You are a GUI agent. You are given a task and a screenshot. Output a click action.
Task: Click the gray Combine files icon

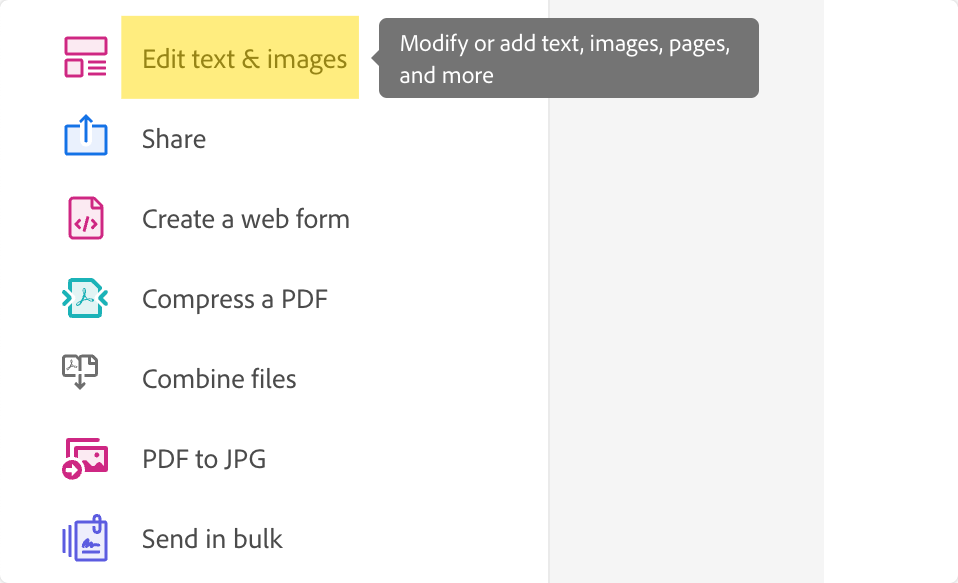(x=80, y=371)
